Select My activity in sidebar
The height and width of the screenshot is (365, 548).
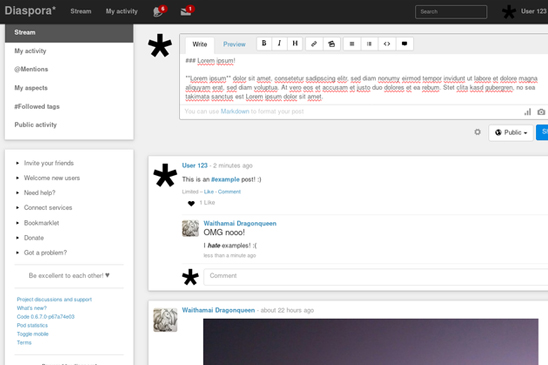(x=30, y=51)
